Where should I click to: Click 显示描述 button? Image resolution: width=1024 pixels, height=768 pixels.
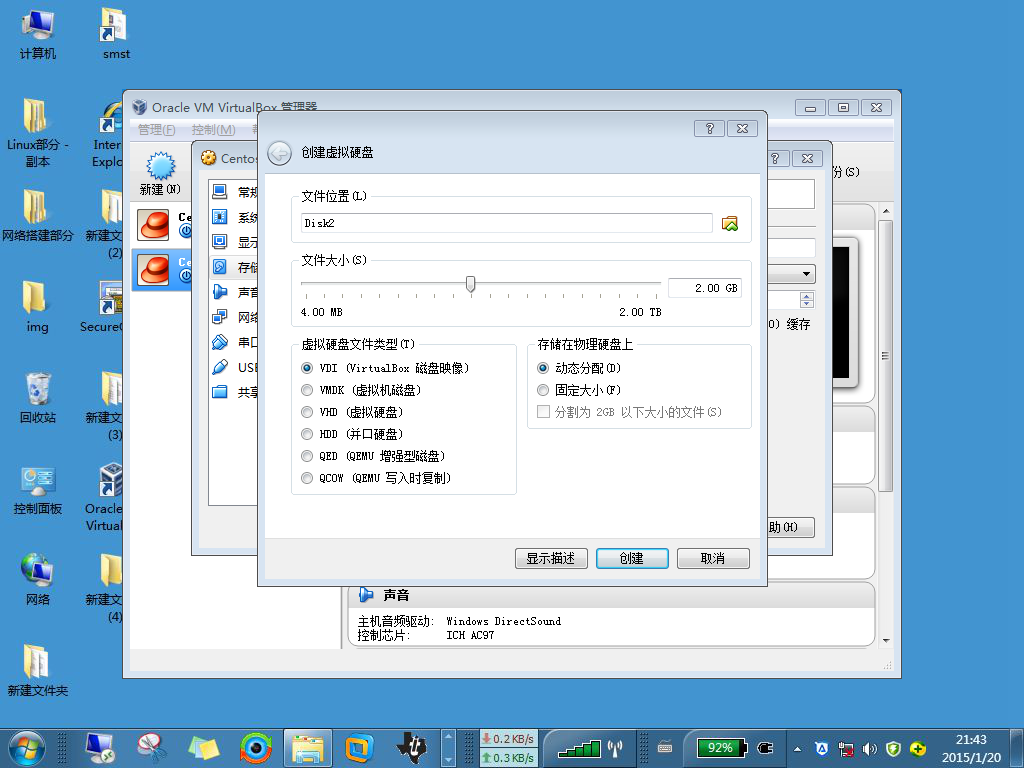point(551,558)
